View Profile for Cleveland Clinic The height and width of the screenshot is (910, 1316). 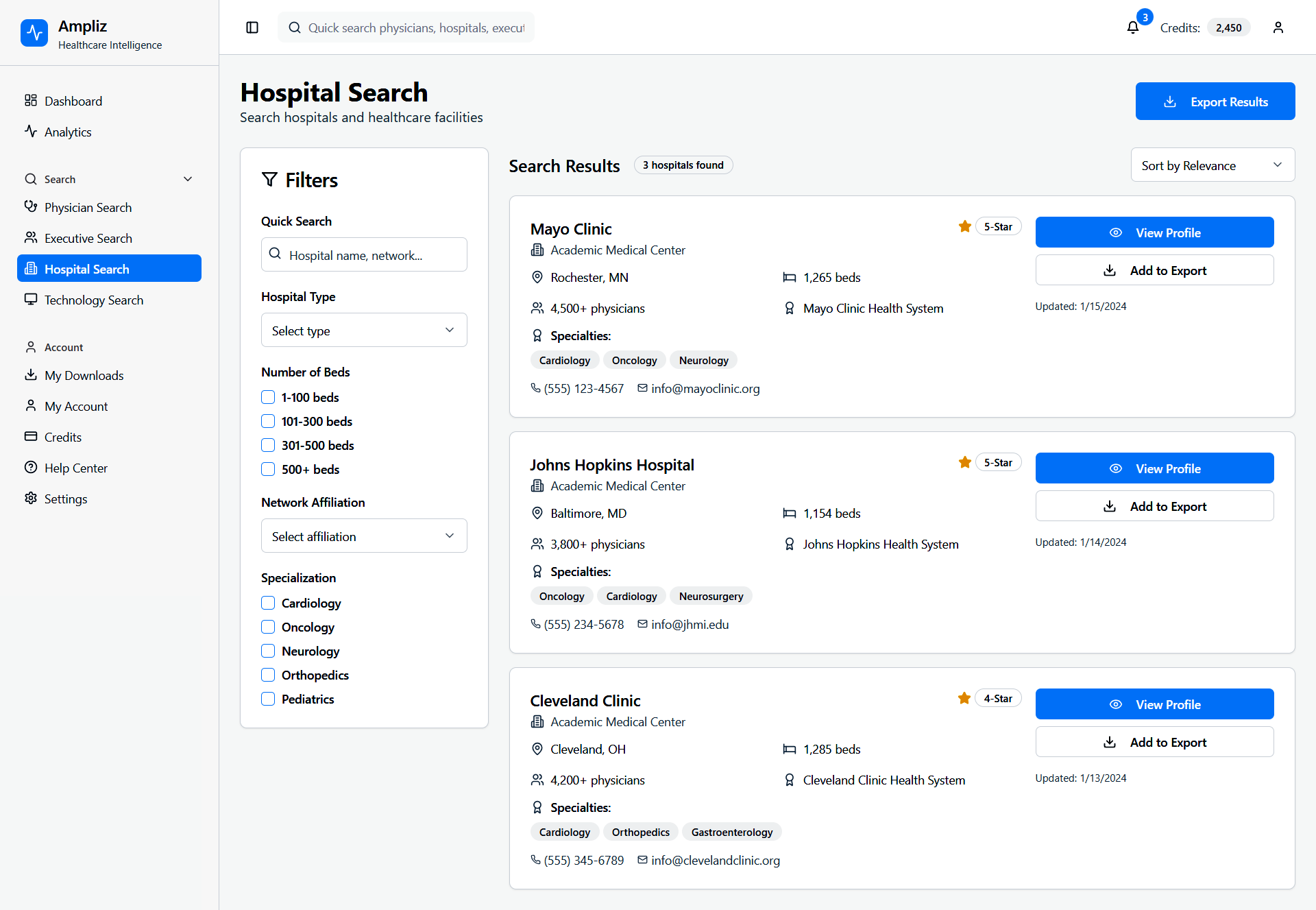tap(1154, 704)
